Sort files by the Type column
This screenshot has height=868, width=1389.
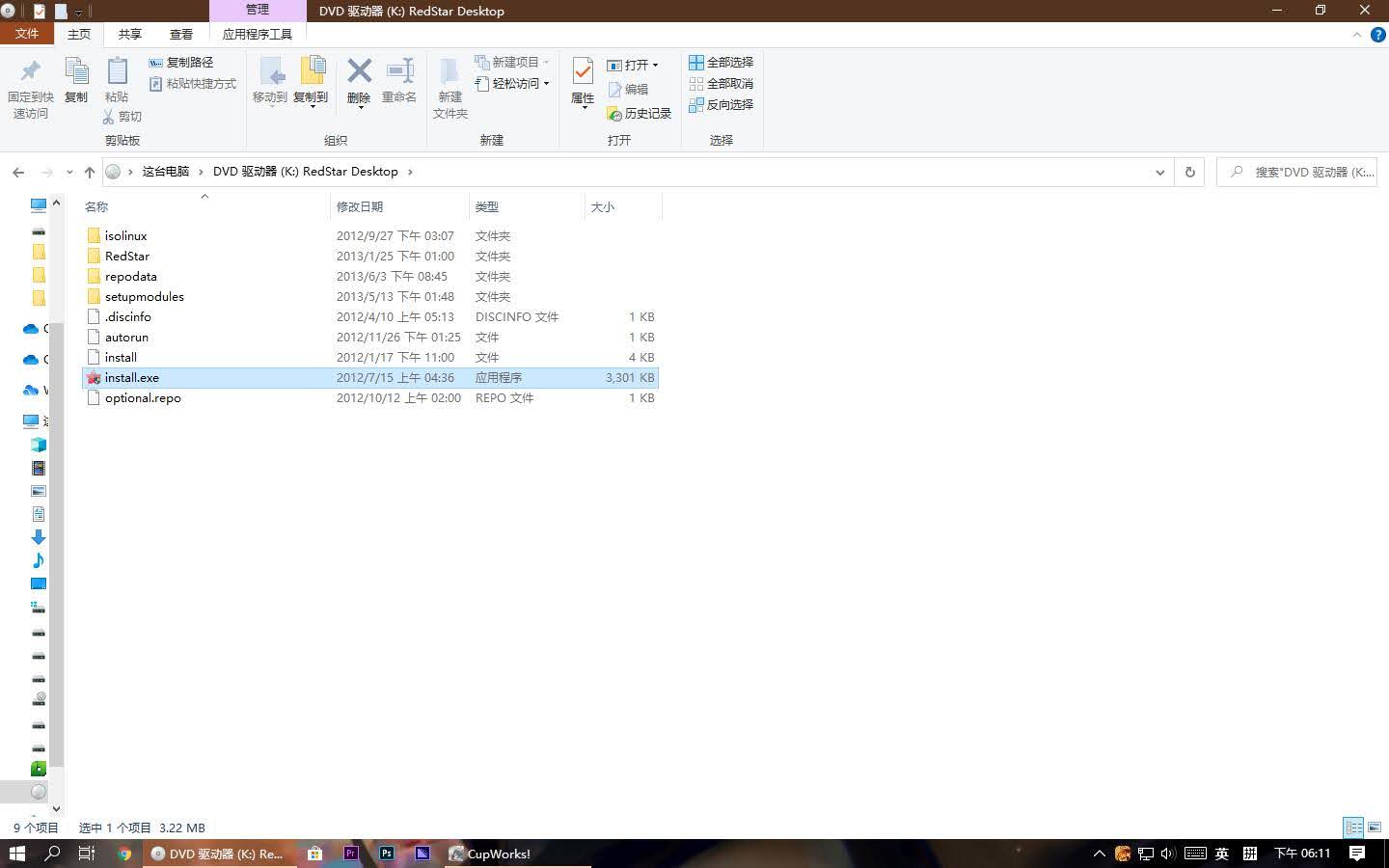527,206
